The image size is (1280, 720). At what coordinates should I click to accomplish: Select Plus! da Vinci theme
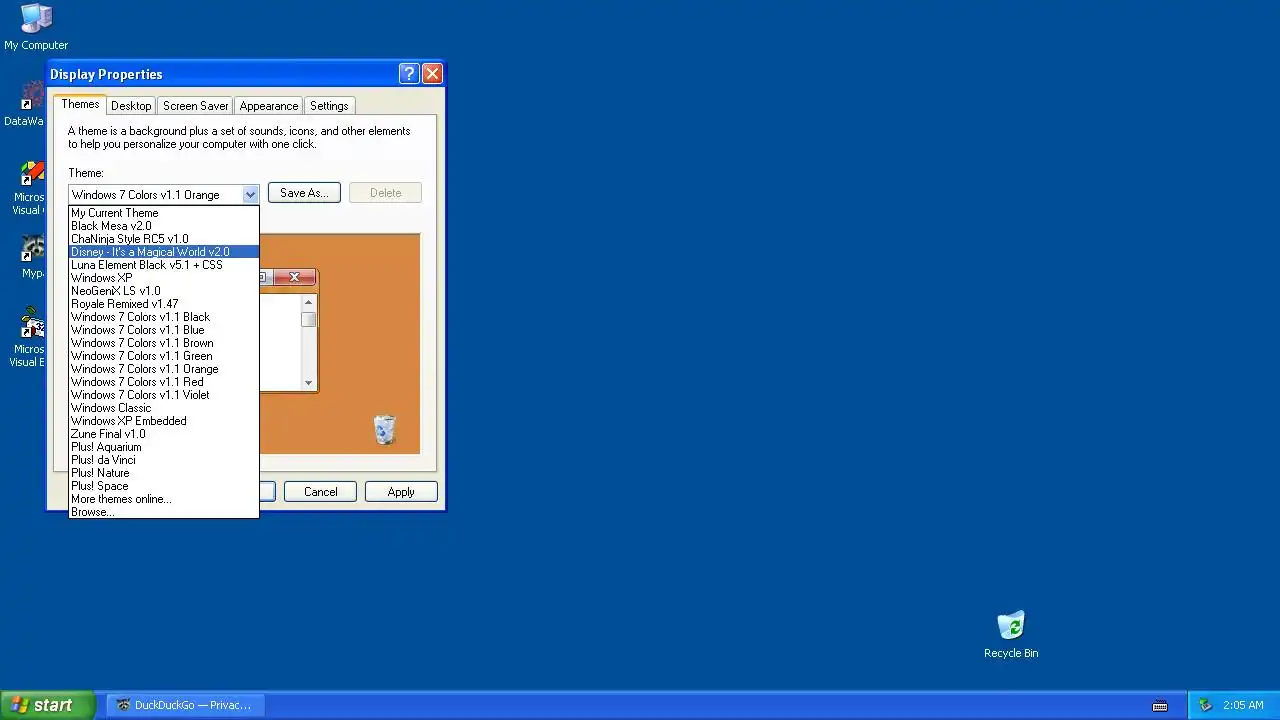pyautogui.click(x=164, y=460)
